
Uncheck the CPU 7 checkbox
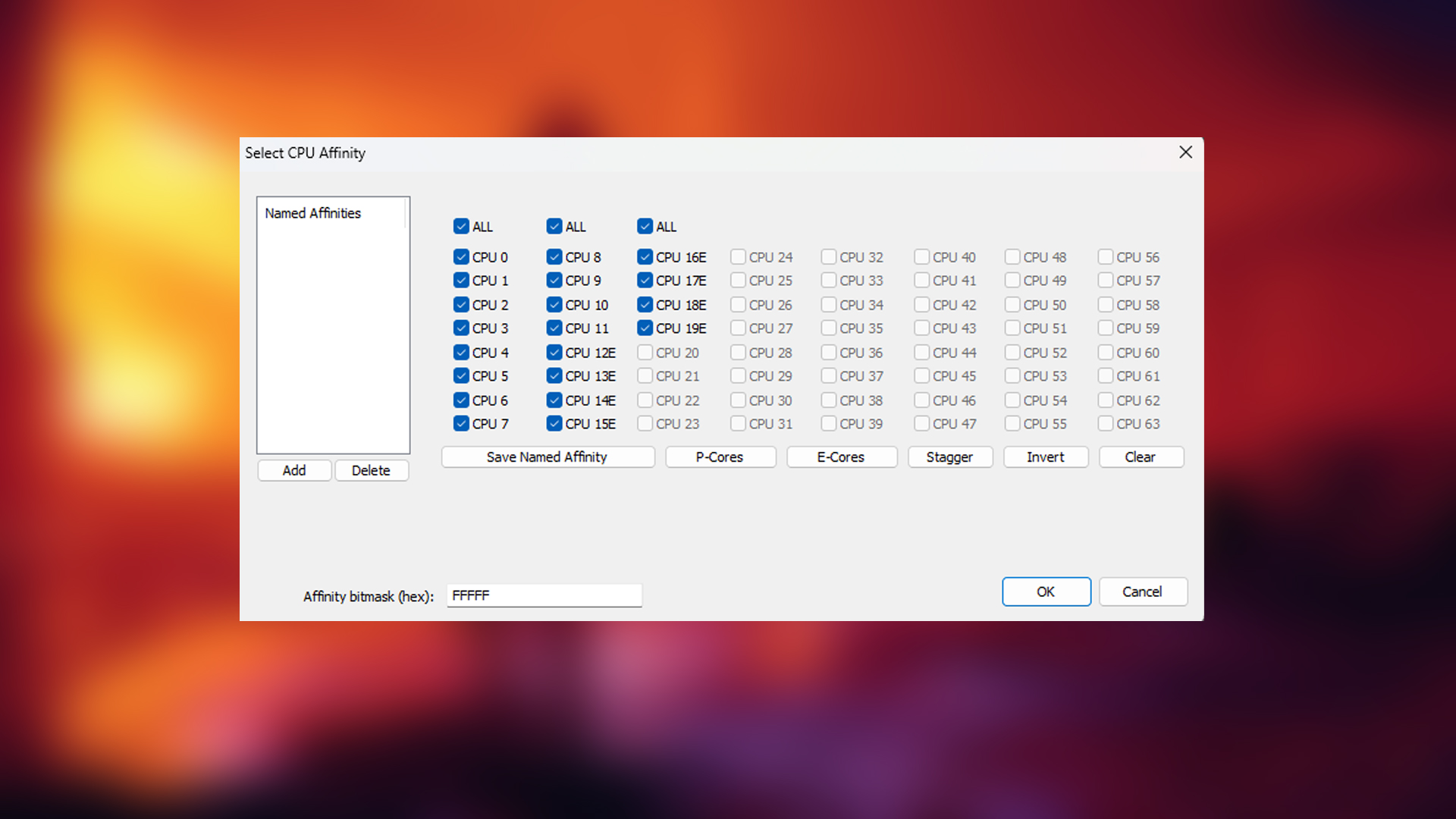coord(461,424)
